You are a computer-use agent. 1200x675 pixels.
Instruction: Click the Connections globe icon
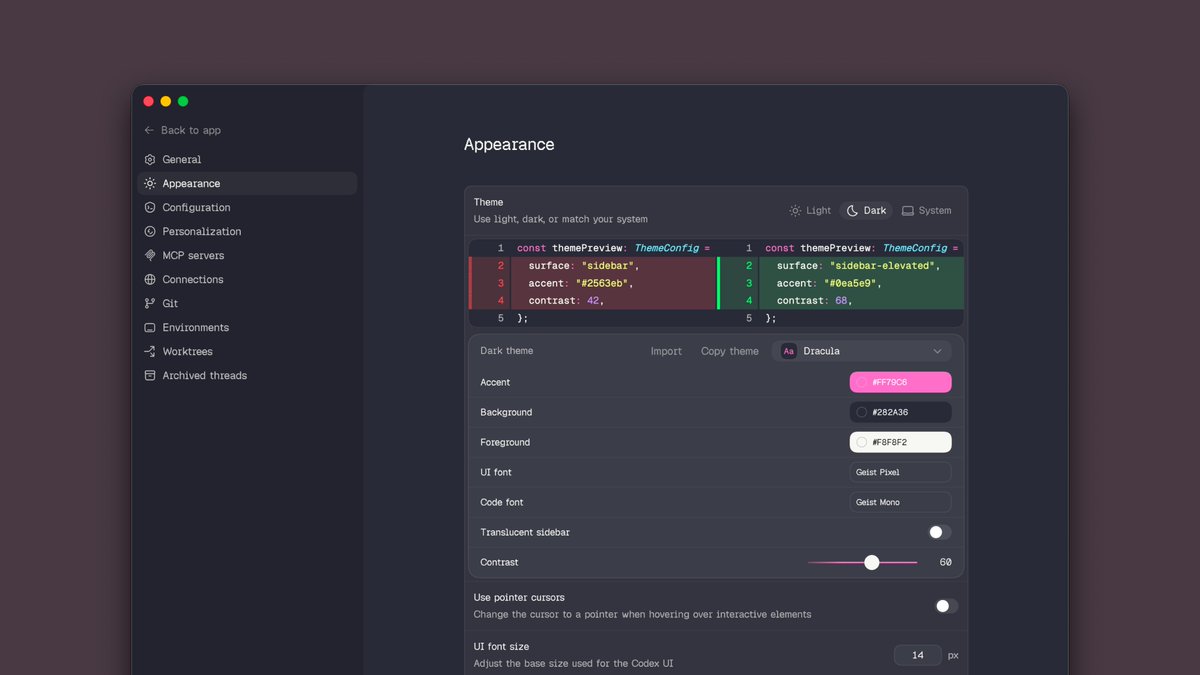tap(150, 280)
